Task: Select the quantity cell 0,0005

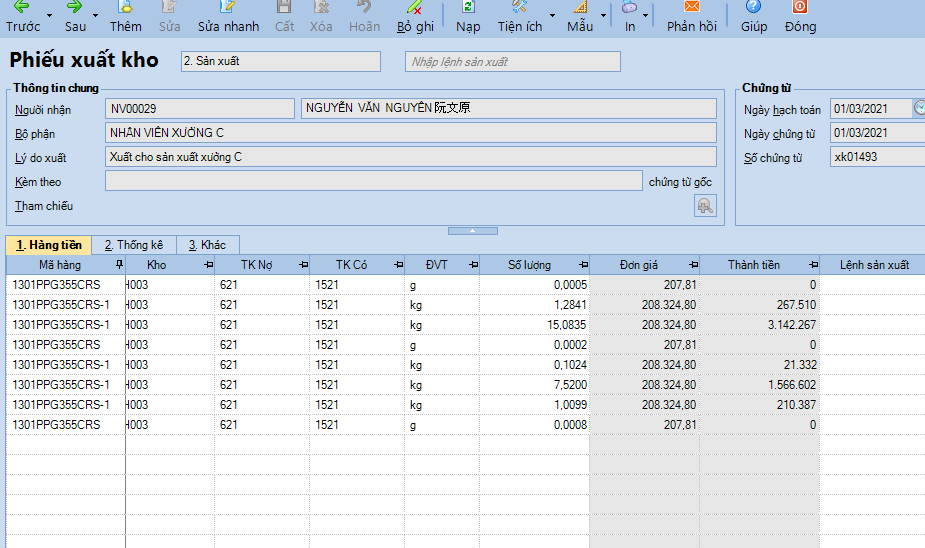Action: point(534,284)
